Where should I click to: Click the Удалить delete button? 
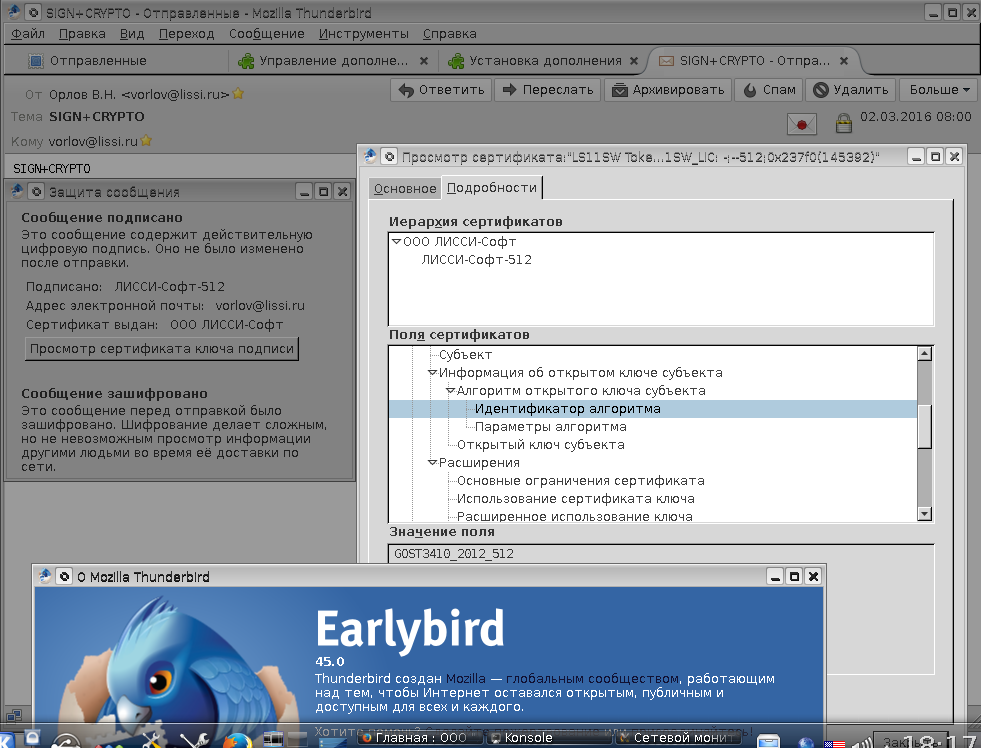[x=851, y=90]
